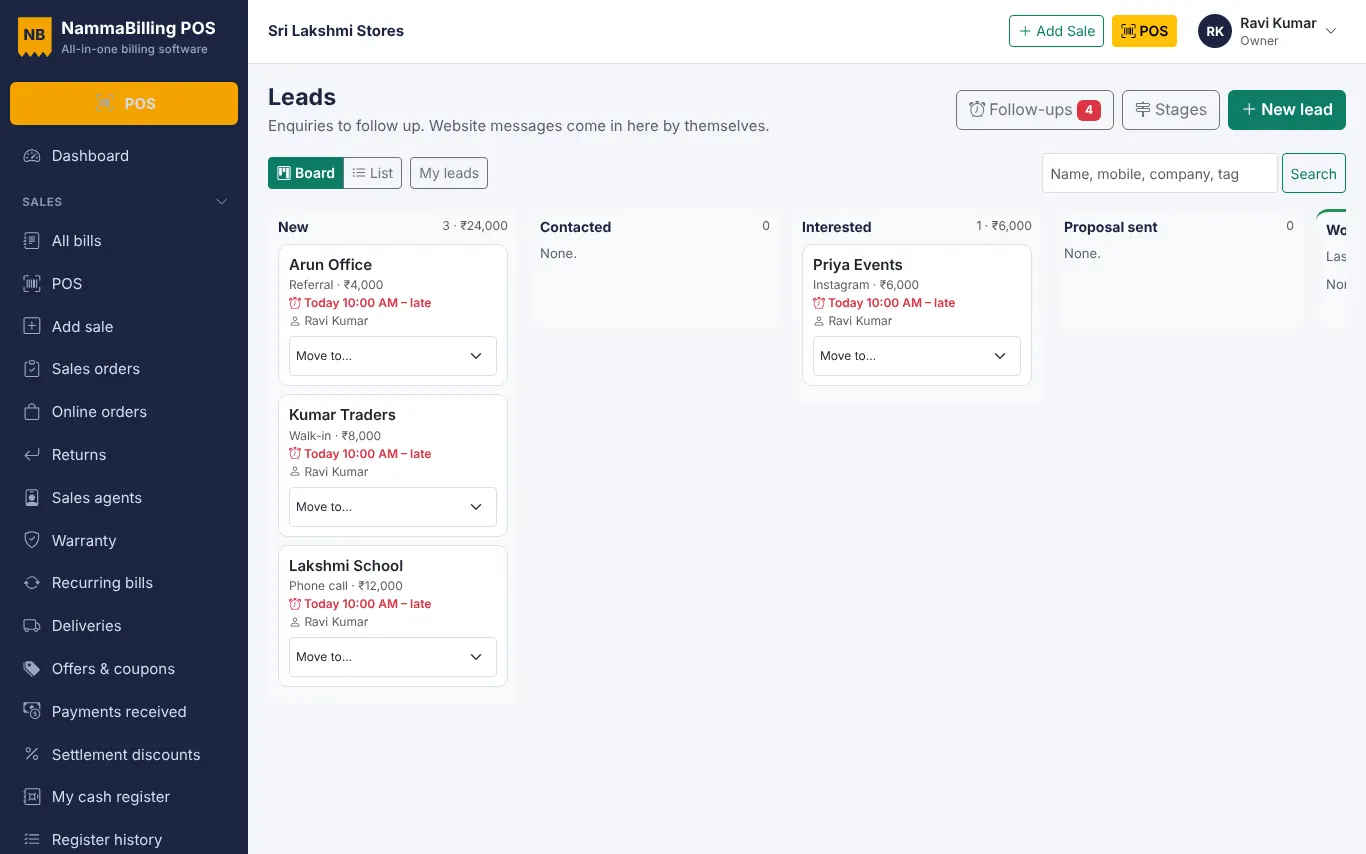Open the Follow-ups list

[1035, 110]
